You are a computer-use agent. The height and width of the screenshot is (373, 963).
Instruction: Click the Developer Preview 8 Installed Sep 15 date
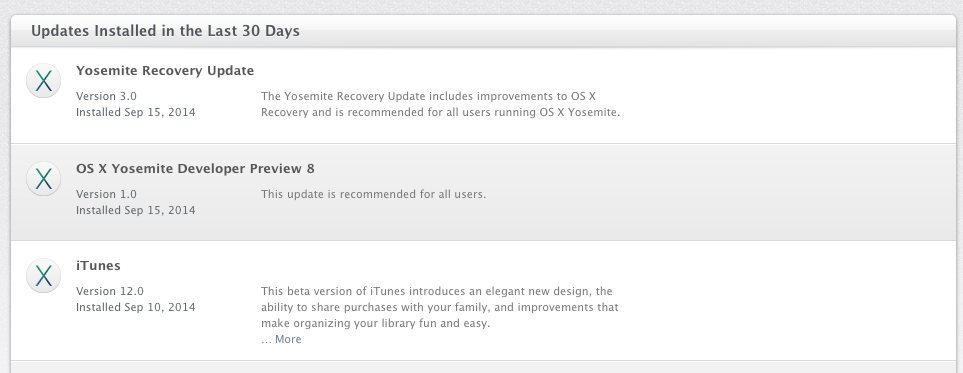[x=136, y=210]
